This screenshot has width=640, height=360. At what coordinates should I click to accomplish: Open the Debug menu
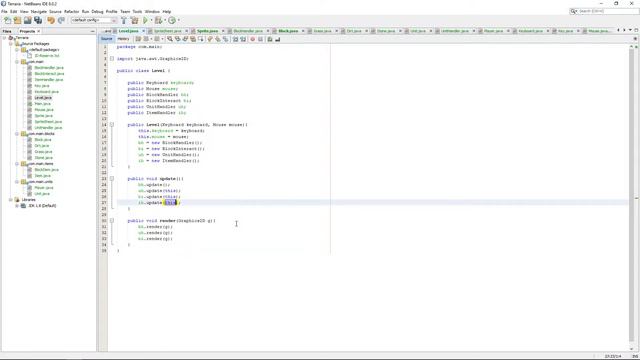(97, 11)
